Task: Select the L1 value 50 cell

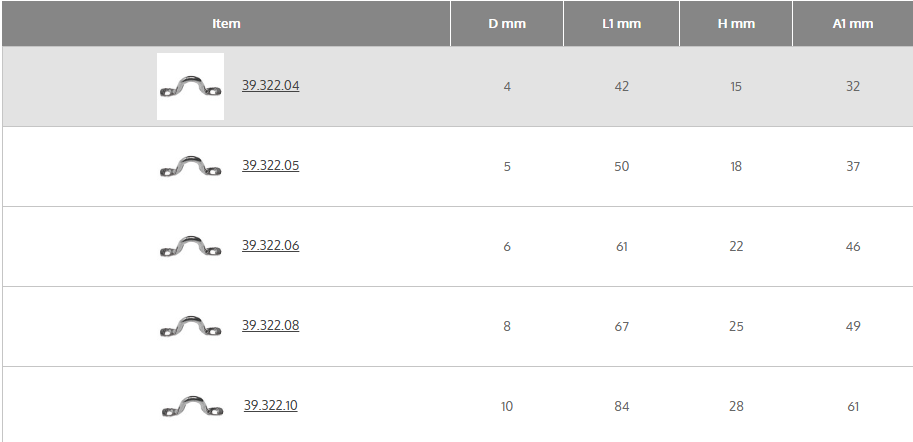Action: [622, 167]
